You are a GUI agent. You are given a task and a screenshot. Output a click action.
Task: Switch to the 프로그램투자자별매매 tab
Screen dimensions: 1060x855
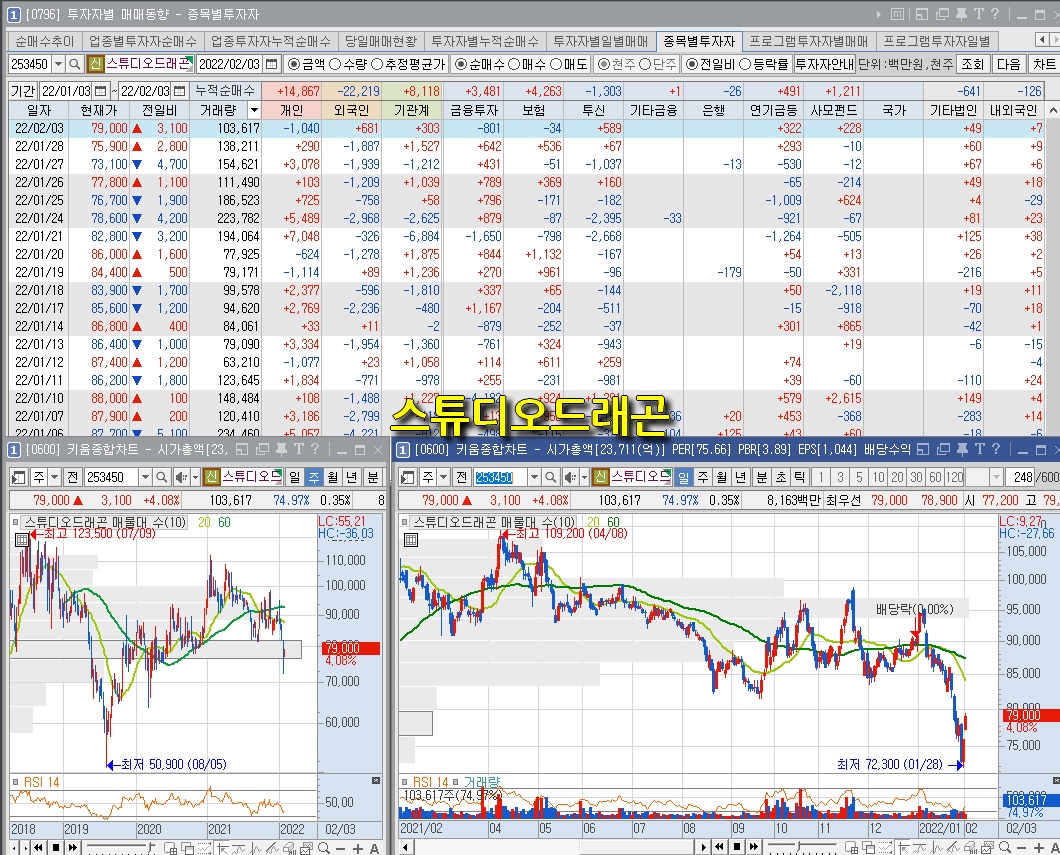[x=809, y=41]
